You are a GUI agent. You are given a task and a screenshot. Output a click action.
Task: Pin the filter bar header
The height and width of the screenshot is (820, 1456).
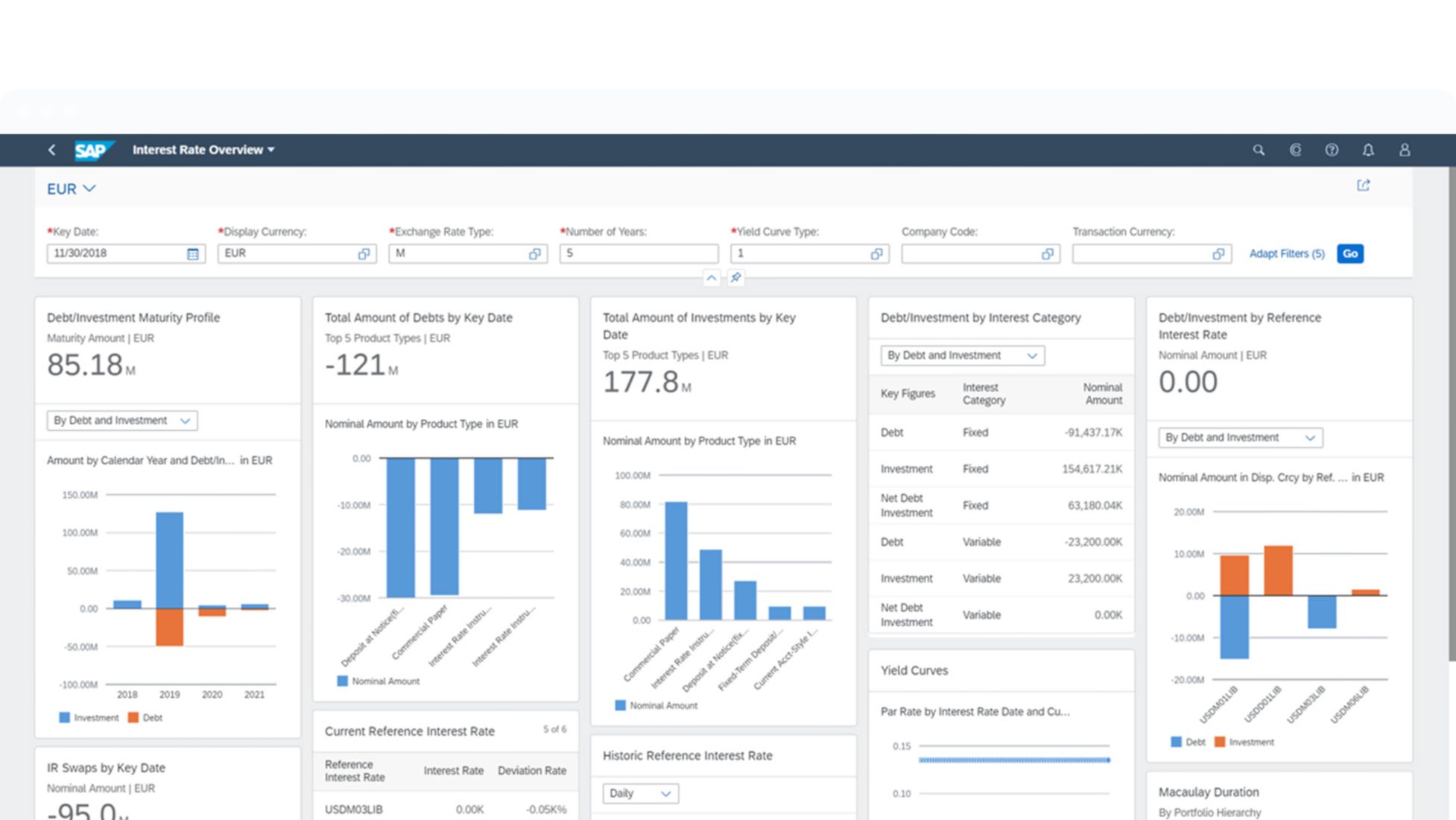735,278
